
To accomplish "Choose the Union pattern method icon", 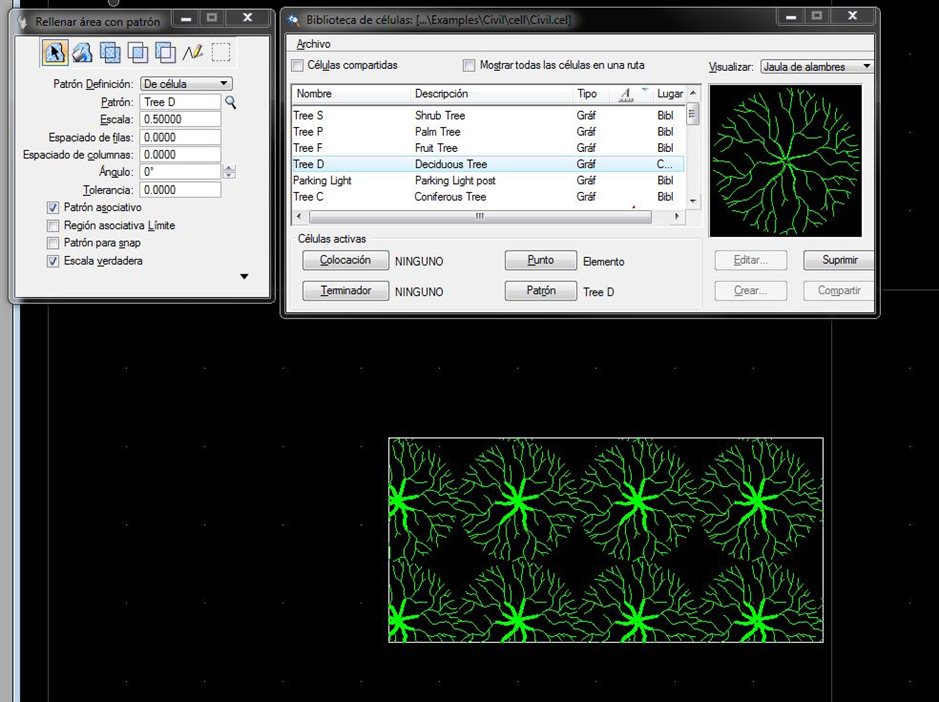I will tap(110, 53).
